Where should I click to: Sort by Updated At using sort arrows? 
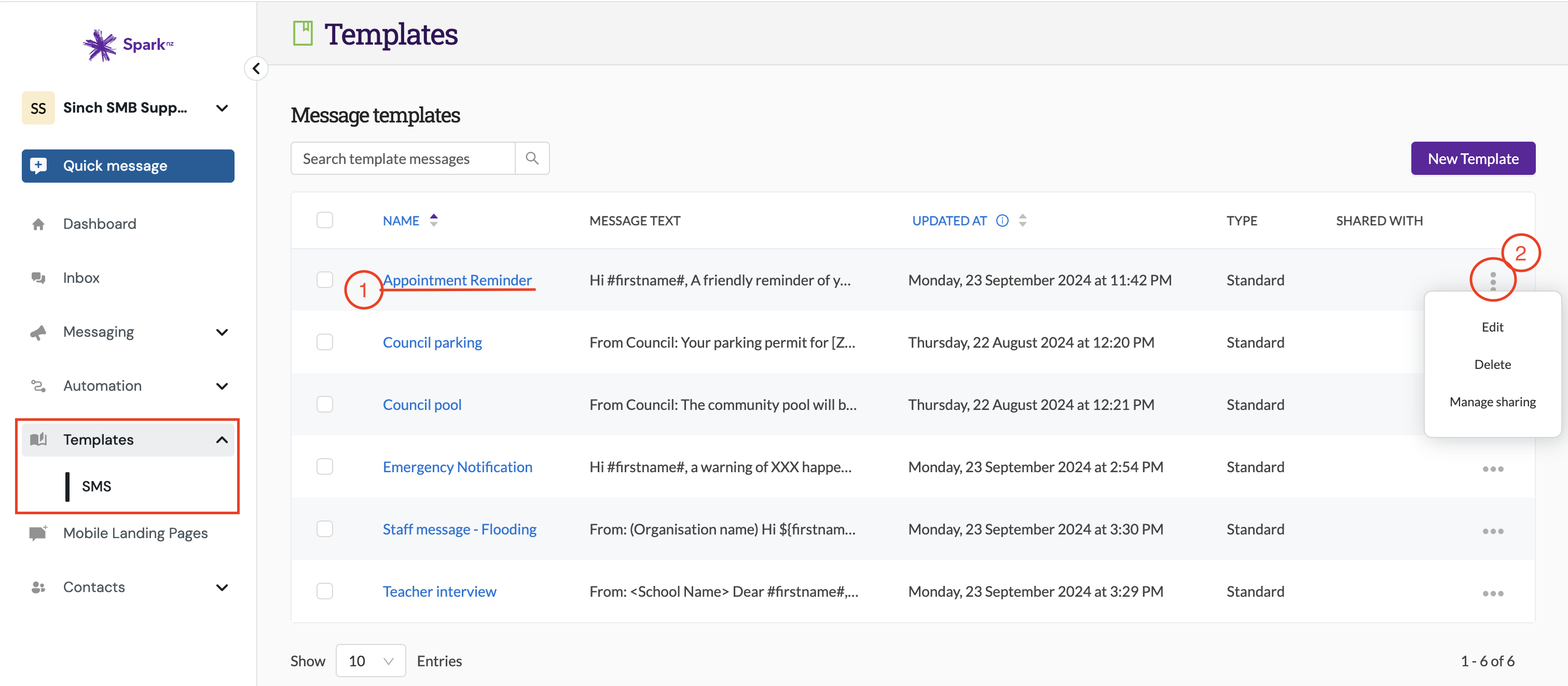pos(1023,221)
